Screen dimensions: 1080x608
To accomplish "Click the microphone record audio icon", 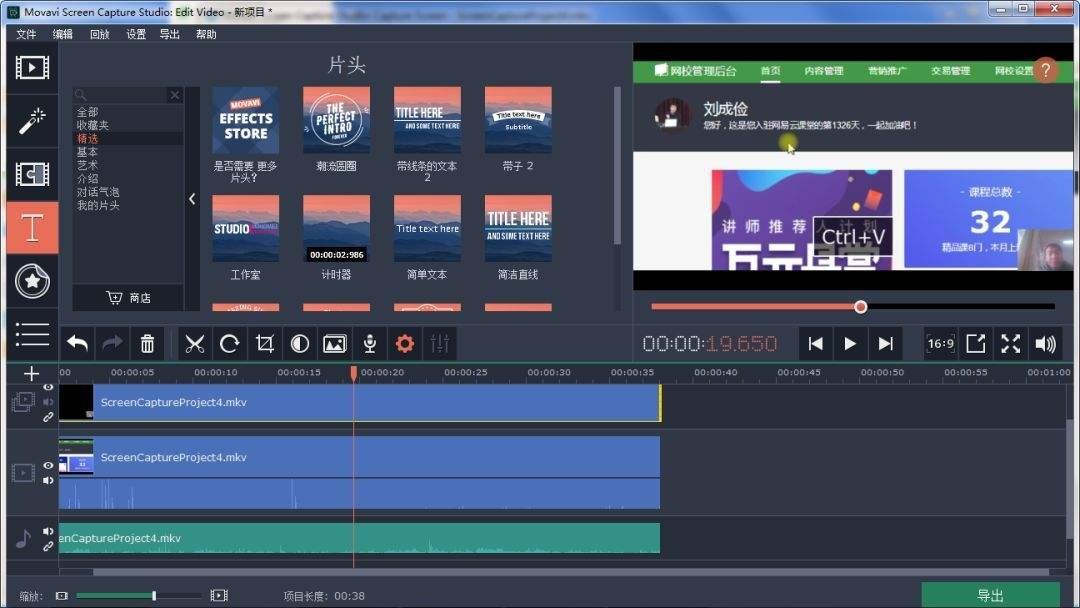I will tap(370, 344).
